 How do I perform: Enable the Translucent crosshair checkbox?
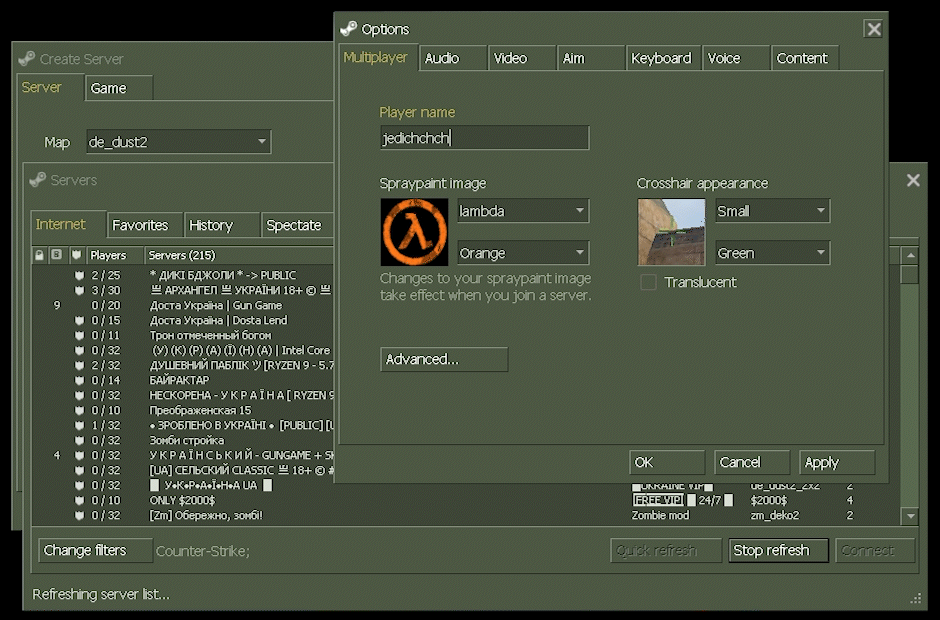point(648,282)
